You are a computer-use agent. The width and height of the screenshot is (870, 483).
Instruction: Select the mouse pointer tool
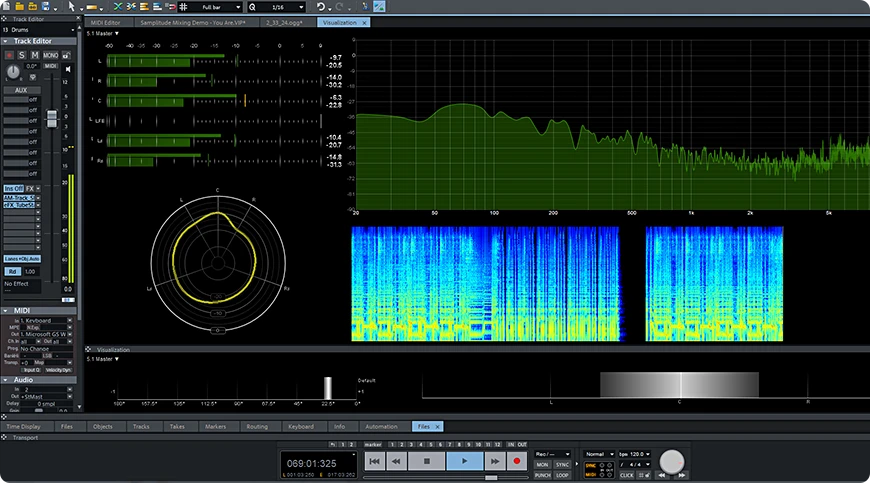(x=73, y=7)
